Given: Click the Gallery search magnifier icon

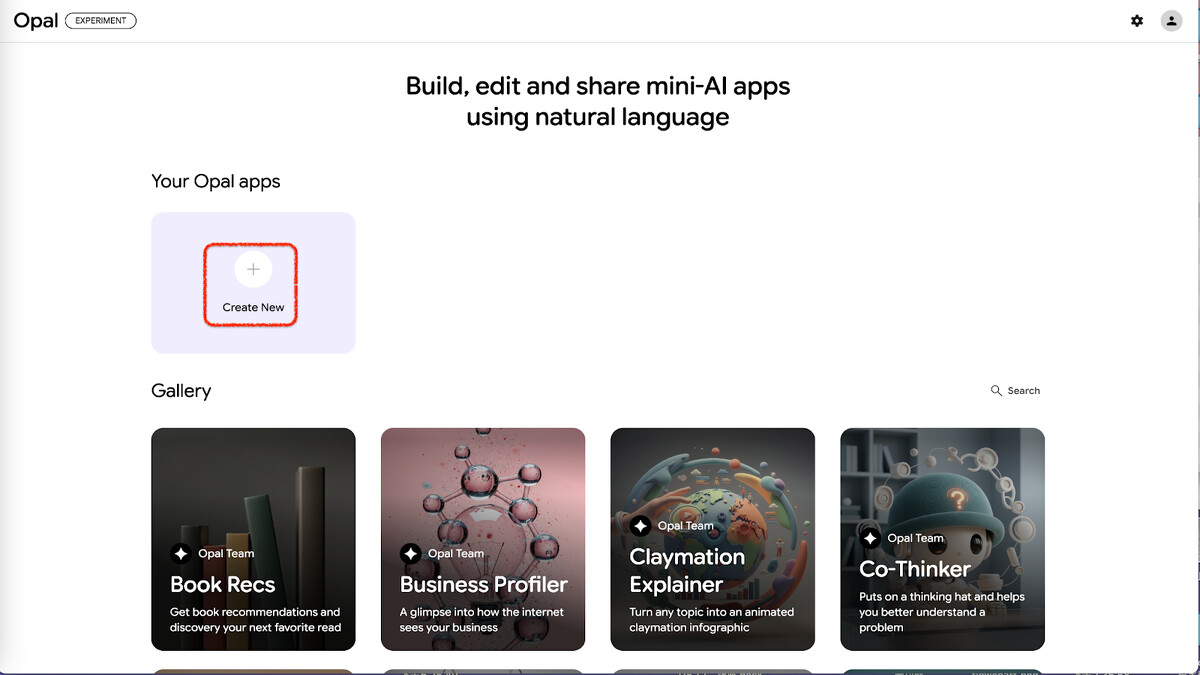Looking at the screenshot, I should click(996, 391).
